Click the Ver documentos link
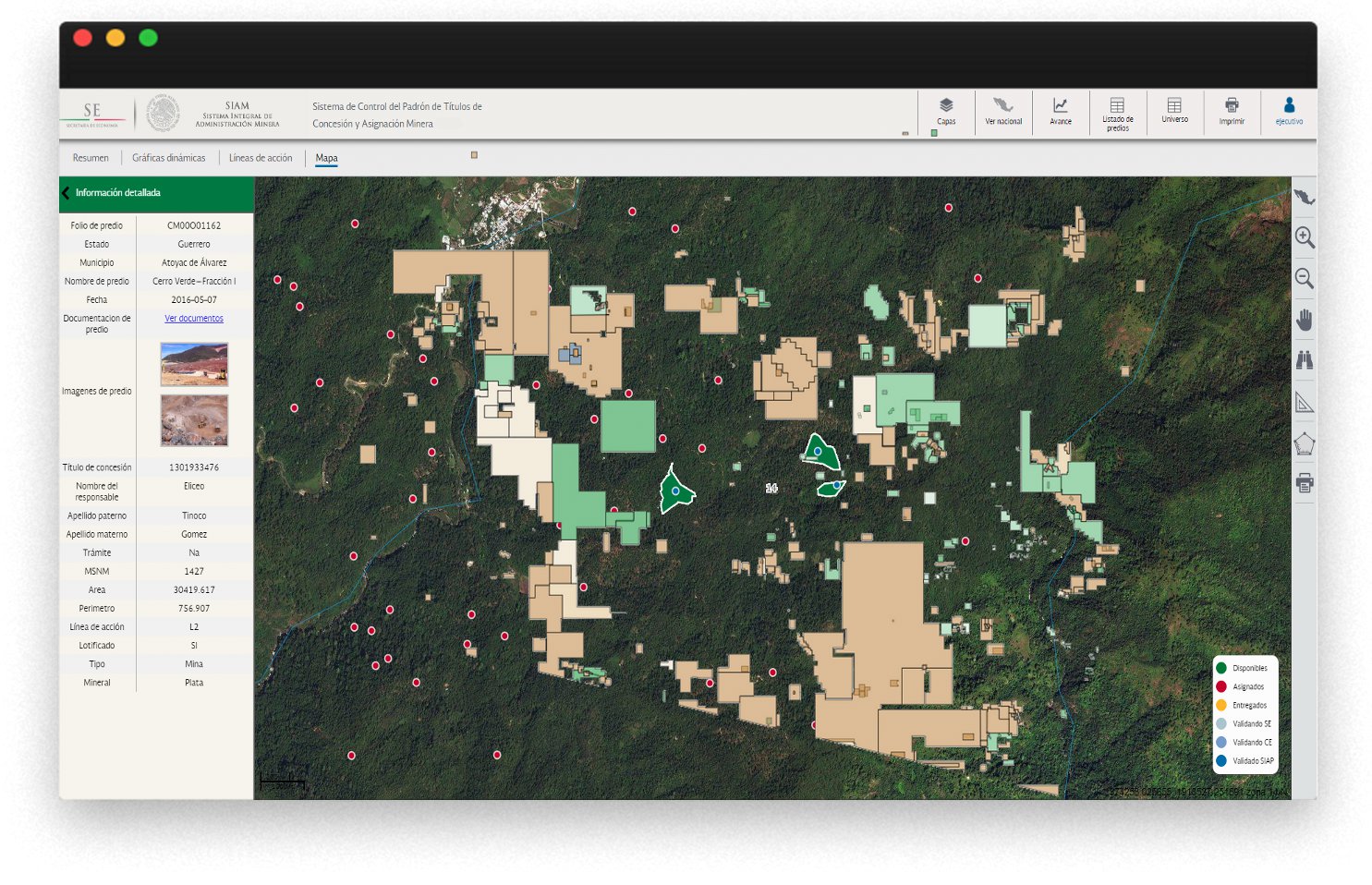The image size is (1372, 885). click(x=194, y=319)
